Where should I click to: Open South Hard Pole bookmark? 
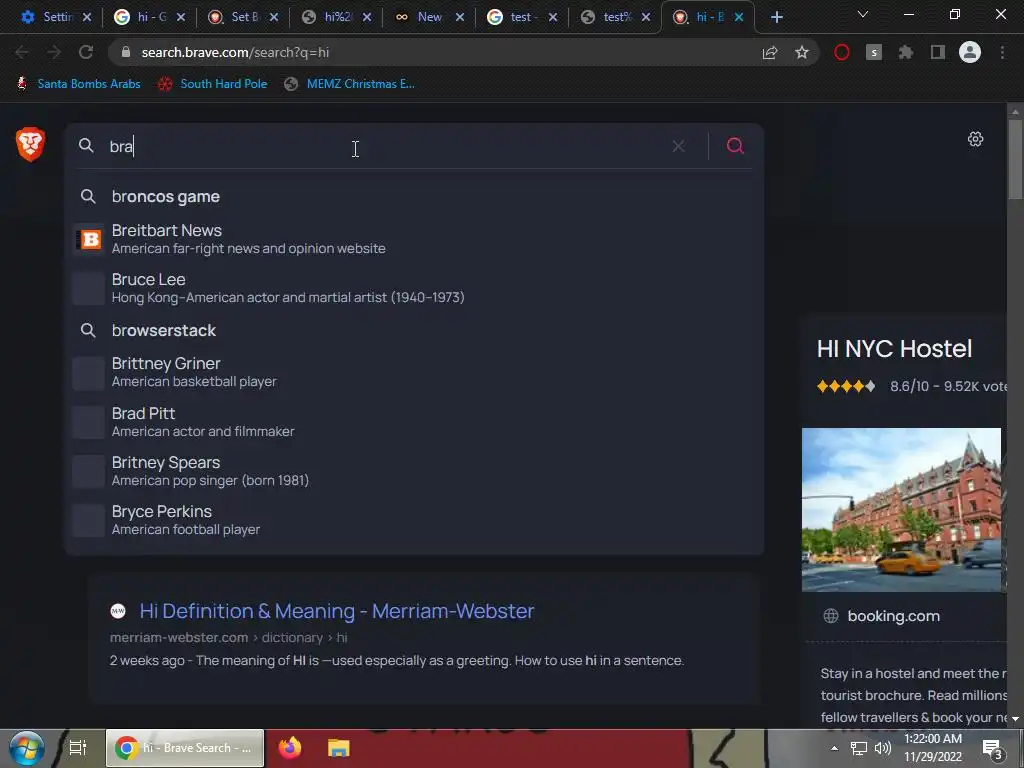(x=213, y=84)
